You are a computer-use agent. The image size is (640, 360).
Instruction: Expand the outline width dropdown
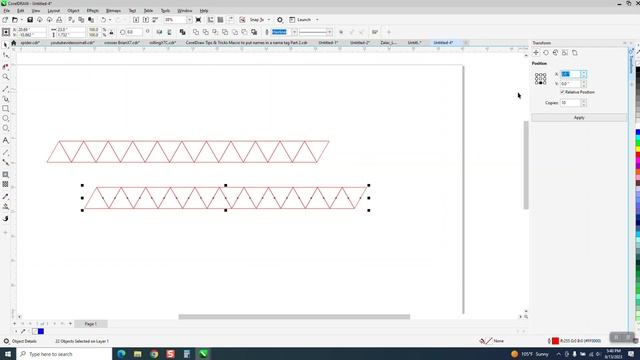pos(294,32)
